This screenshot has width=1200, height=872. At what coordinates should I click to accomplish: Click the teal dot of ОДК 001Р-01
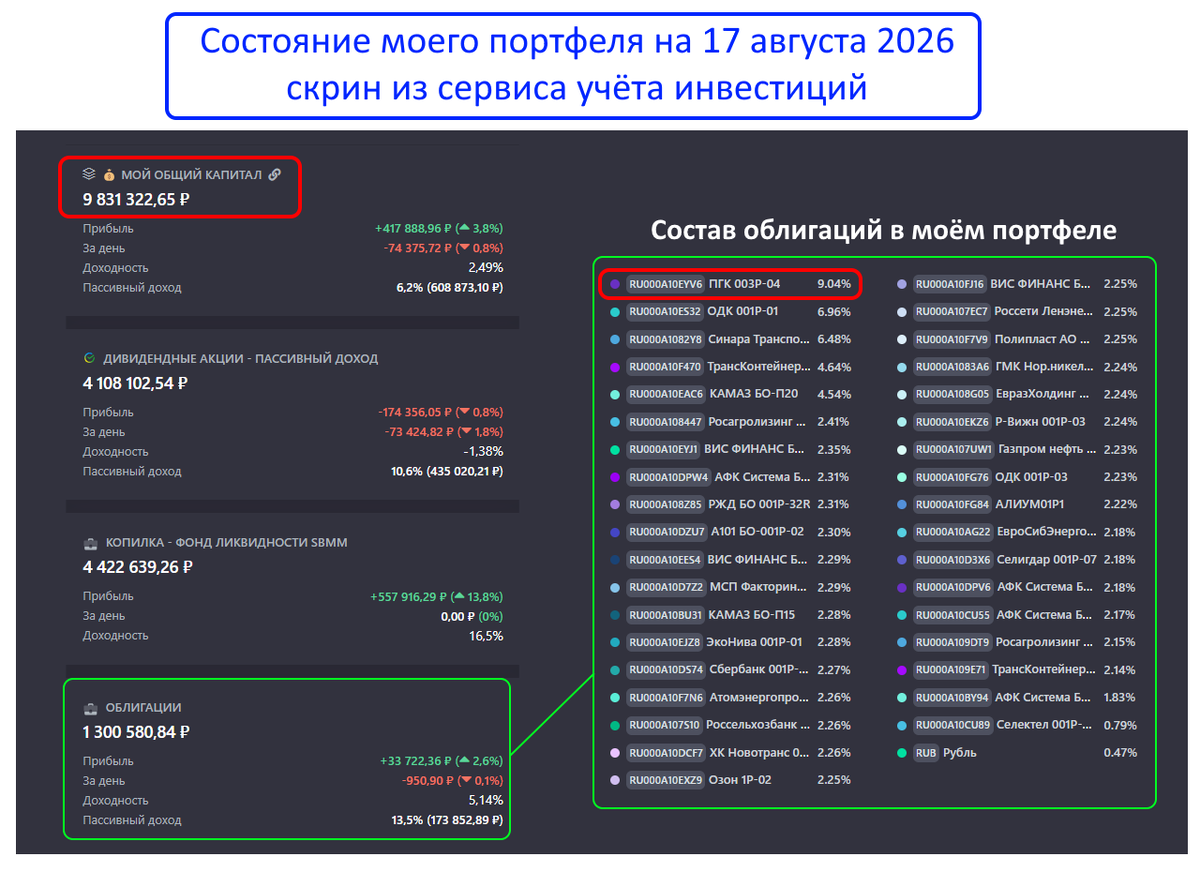[614, 312]
